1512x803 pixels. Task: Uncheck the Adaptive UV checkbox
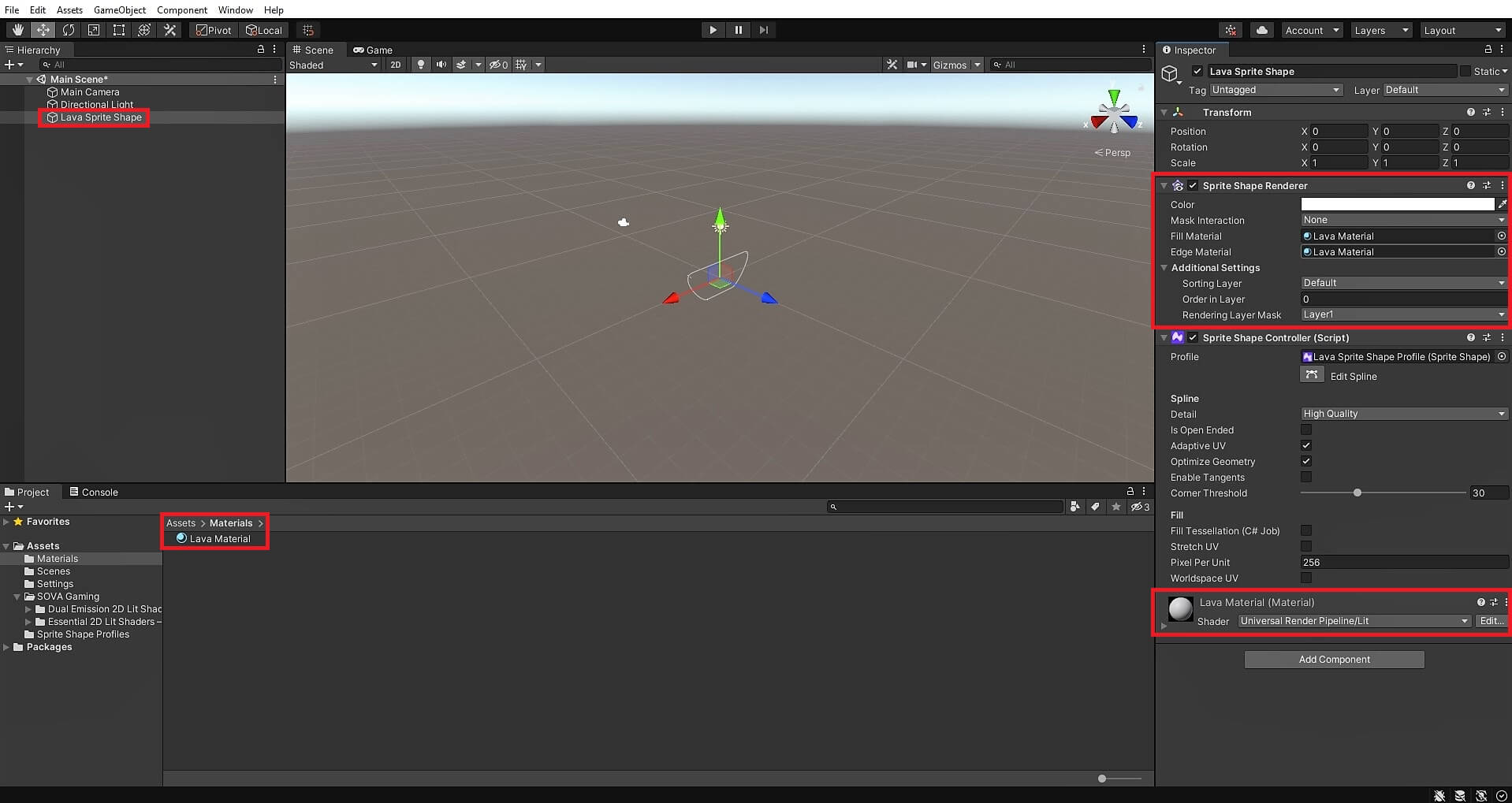[x=1306, y=445]
